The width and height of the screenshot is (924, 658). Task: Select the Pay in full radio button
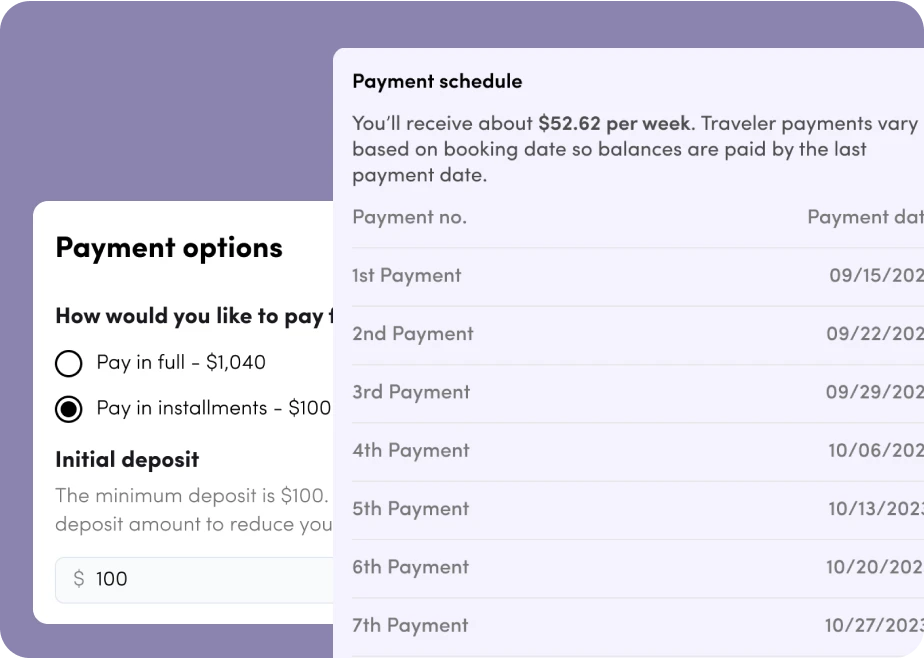point(68,364)
